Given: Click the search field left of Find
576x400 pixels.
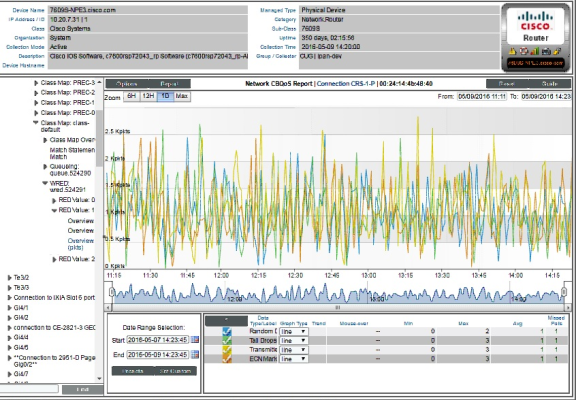Looking at the screenshot, I should (x=30, y=389).
